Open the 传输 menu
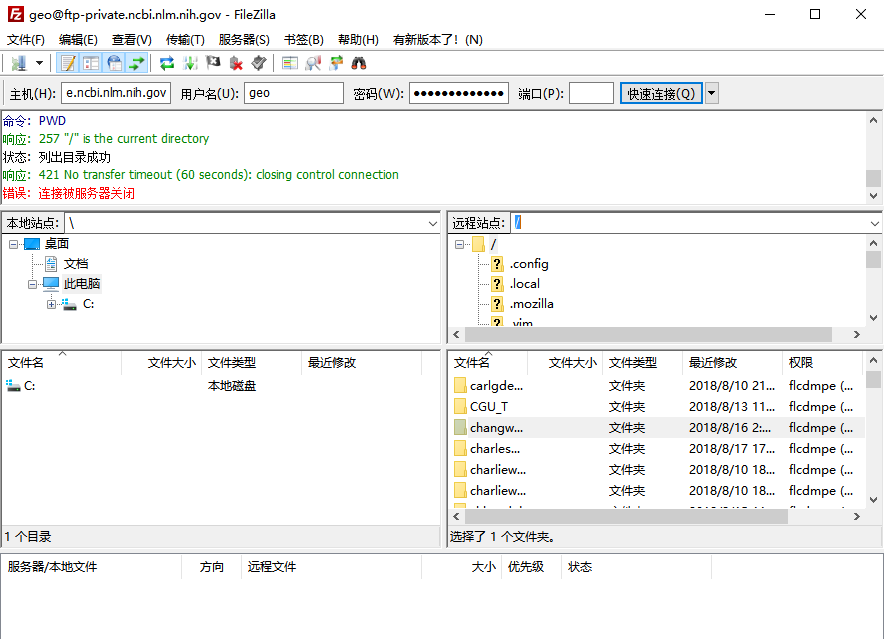The height and width of the screenshot is (639, 884). click(x=183, y=39)
